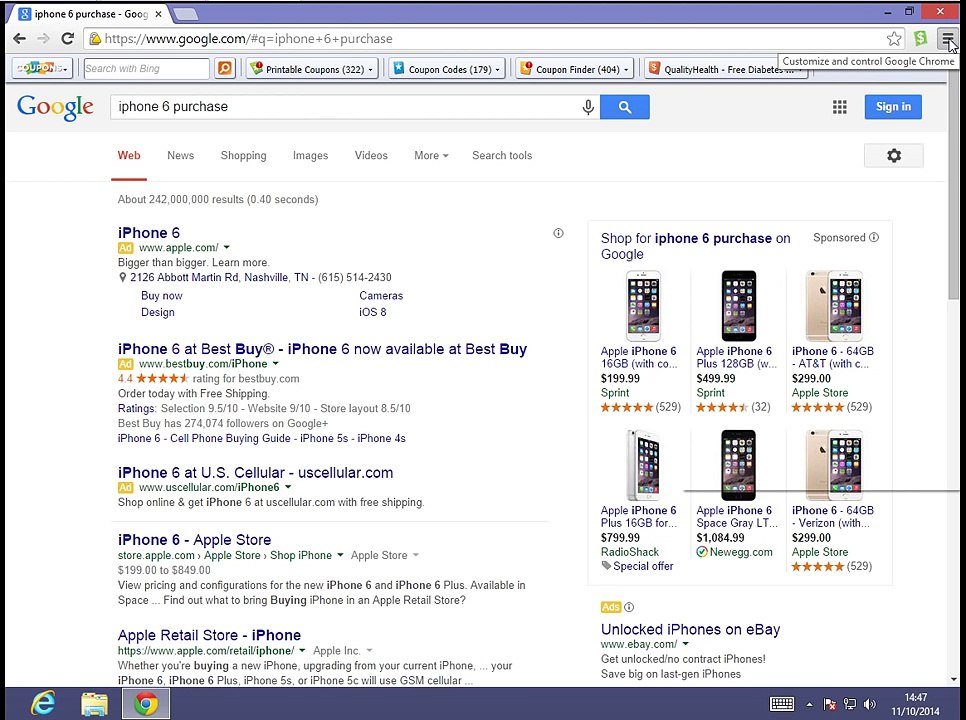Viewport: 966px width, 720px height.
Task: Switch to the Videos tab
Action: tap(371, 155)
